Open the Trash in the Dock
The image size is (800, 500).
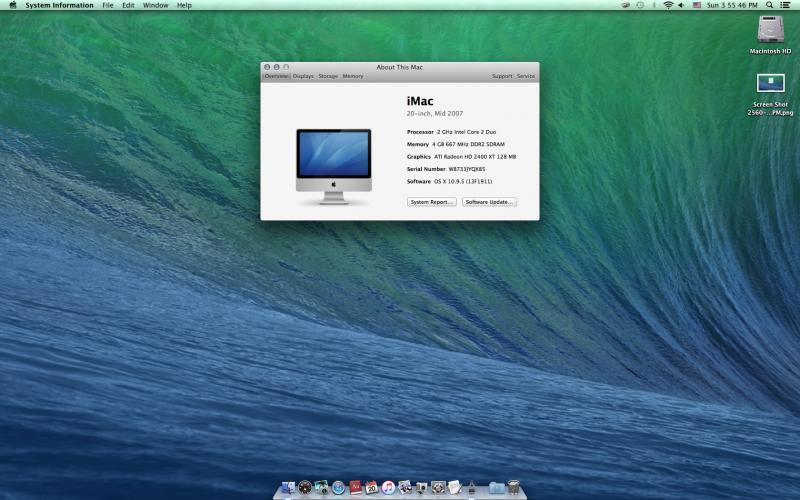pos(513,487)
